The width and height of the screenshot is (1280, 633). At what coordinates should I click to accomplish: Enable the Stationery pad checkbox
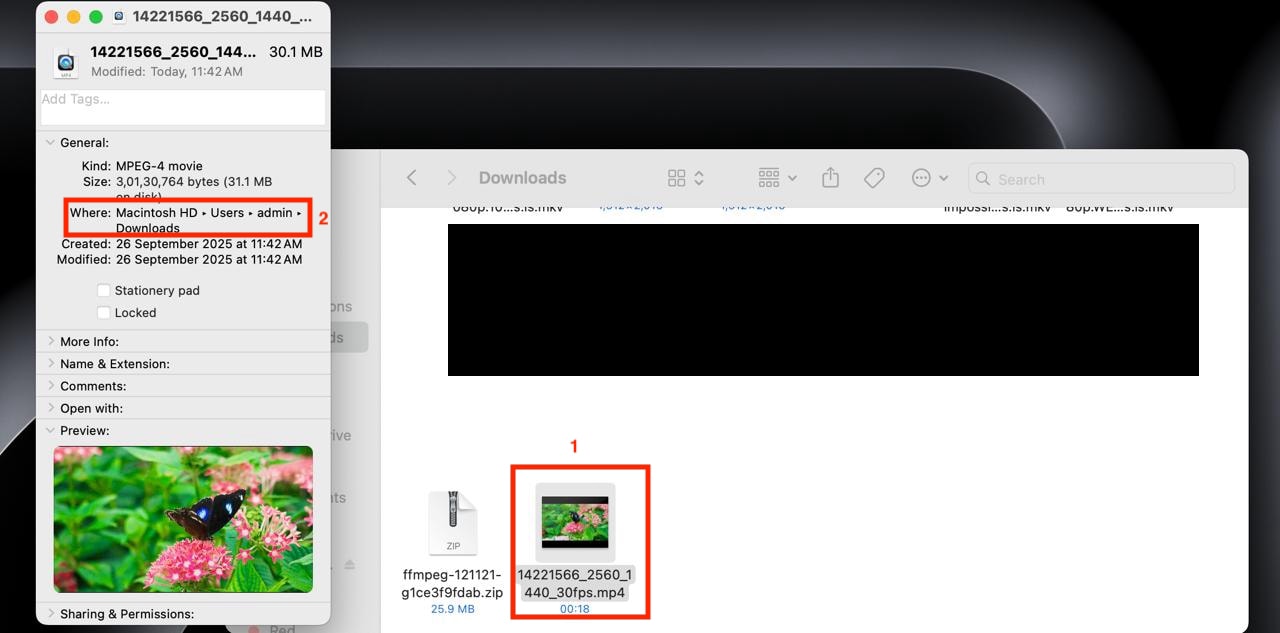click(103, 290)
